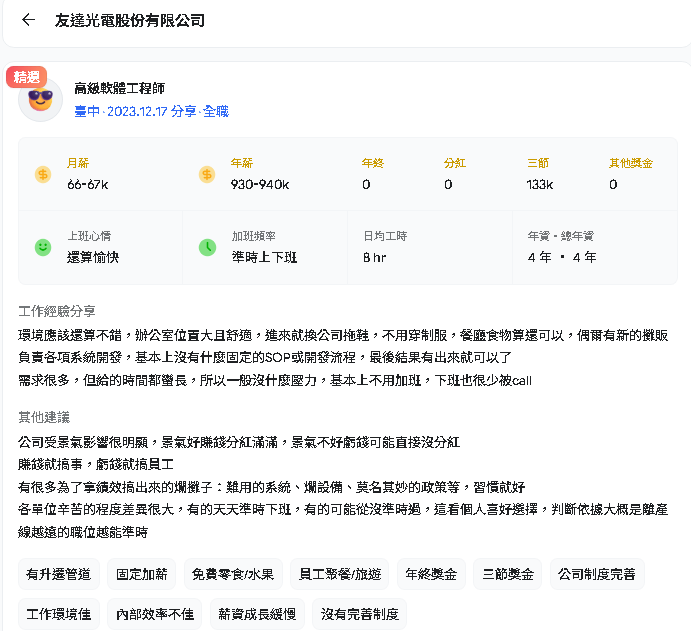Click the 其他獎金 label
Screen dimensions: 691x631
(x=631, y=163)
